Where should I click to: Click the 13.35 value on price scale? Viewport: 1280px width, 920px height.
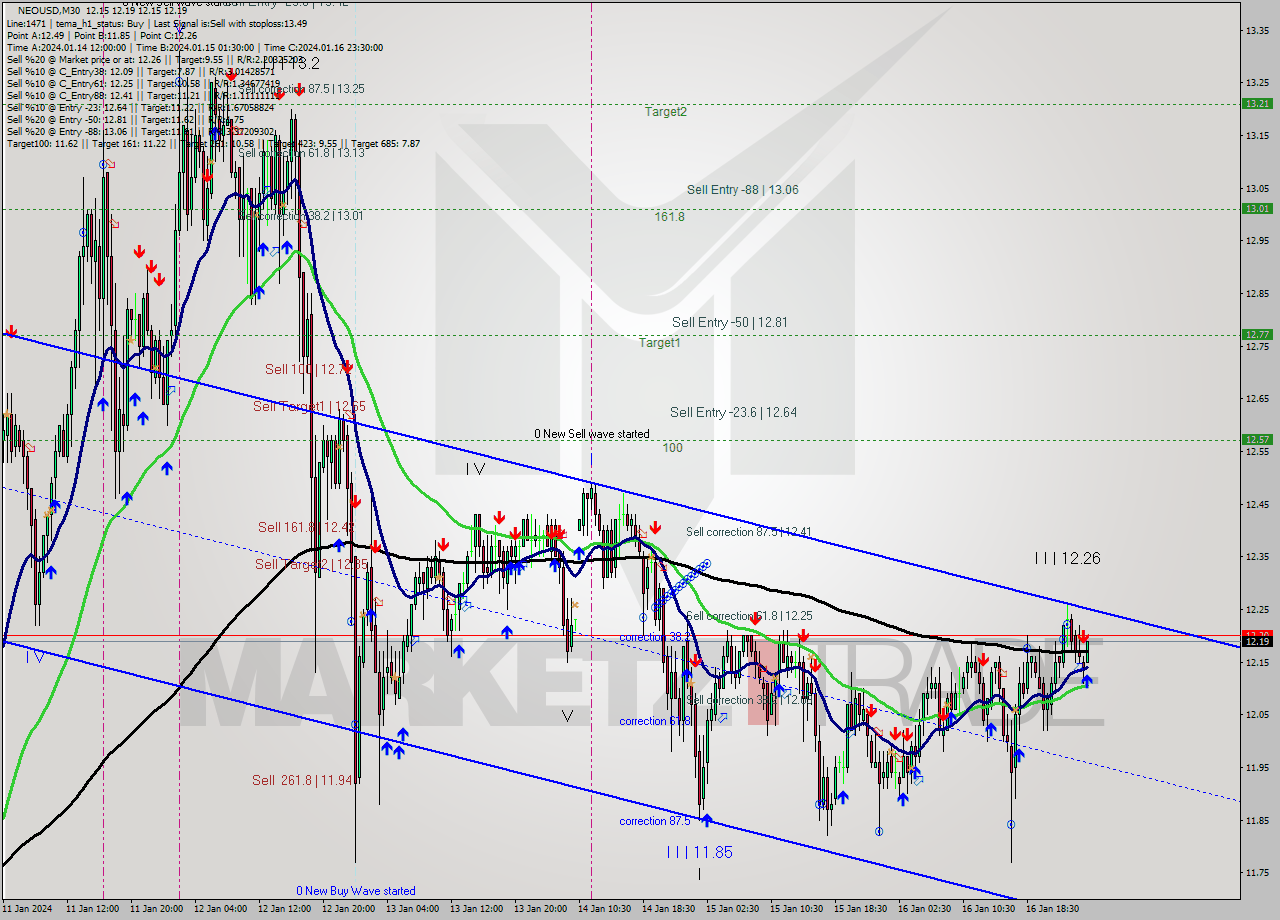click(1257, 30)
